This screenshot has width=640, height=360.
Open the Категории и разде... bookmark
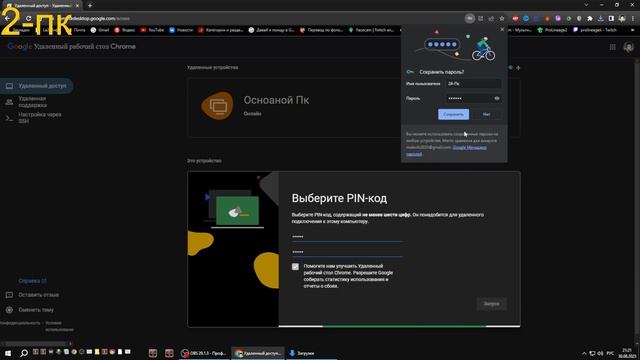(x=221, y=30)
